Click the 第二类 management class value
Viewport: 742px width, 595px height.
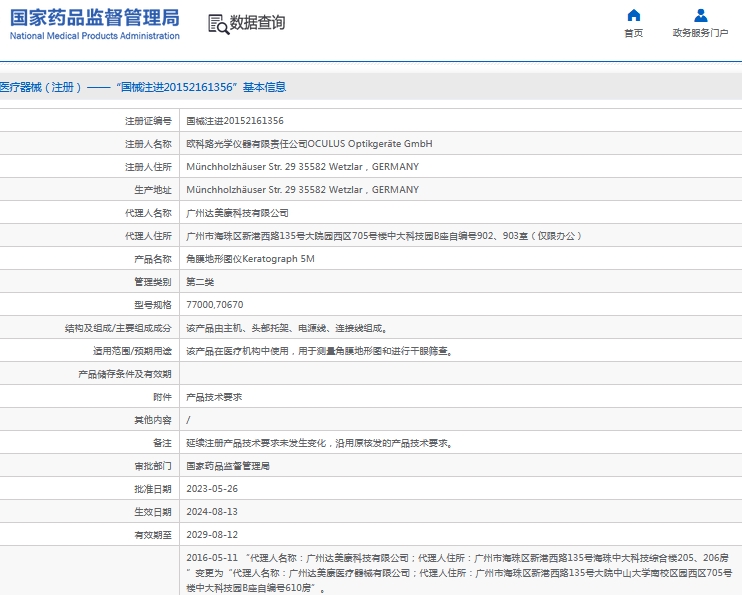pyautogui.click(x=200, y=282)
